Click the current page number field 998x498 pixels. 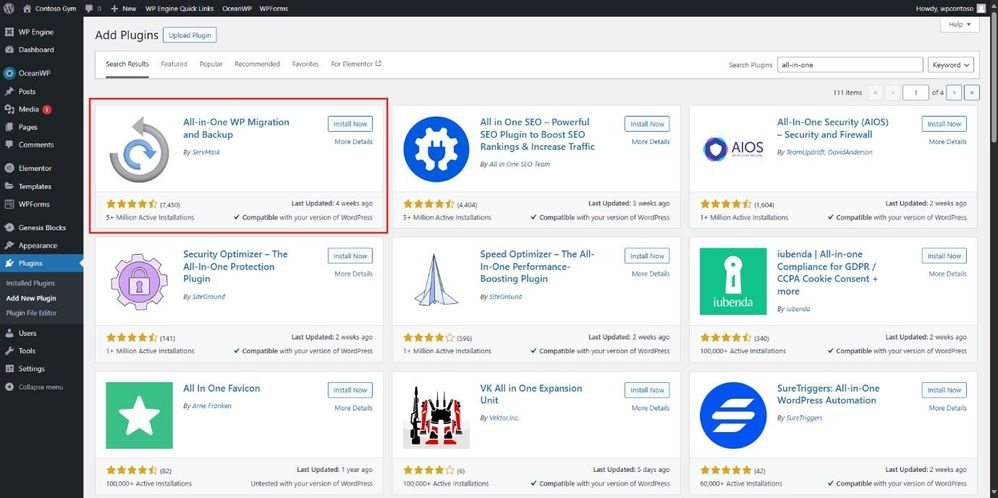pyautogui.click(x=916, y=93)
